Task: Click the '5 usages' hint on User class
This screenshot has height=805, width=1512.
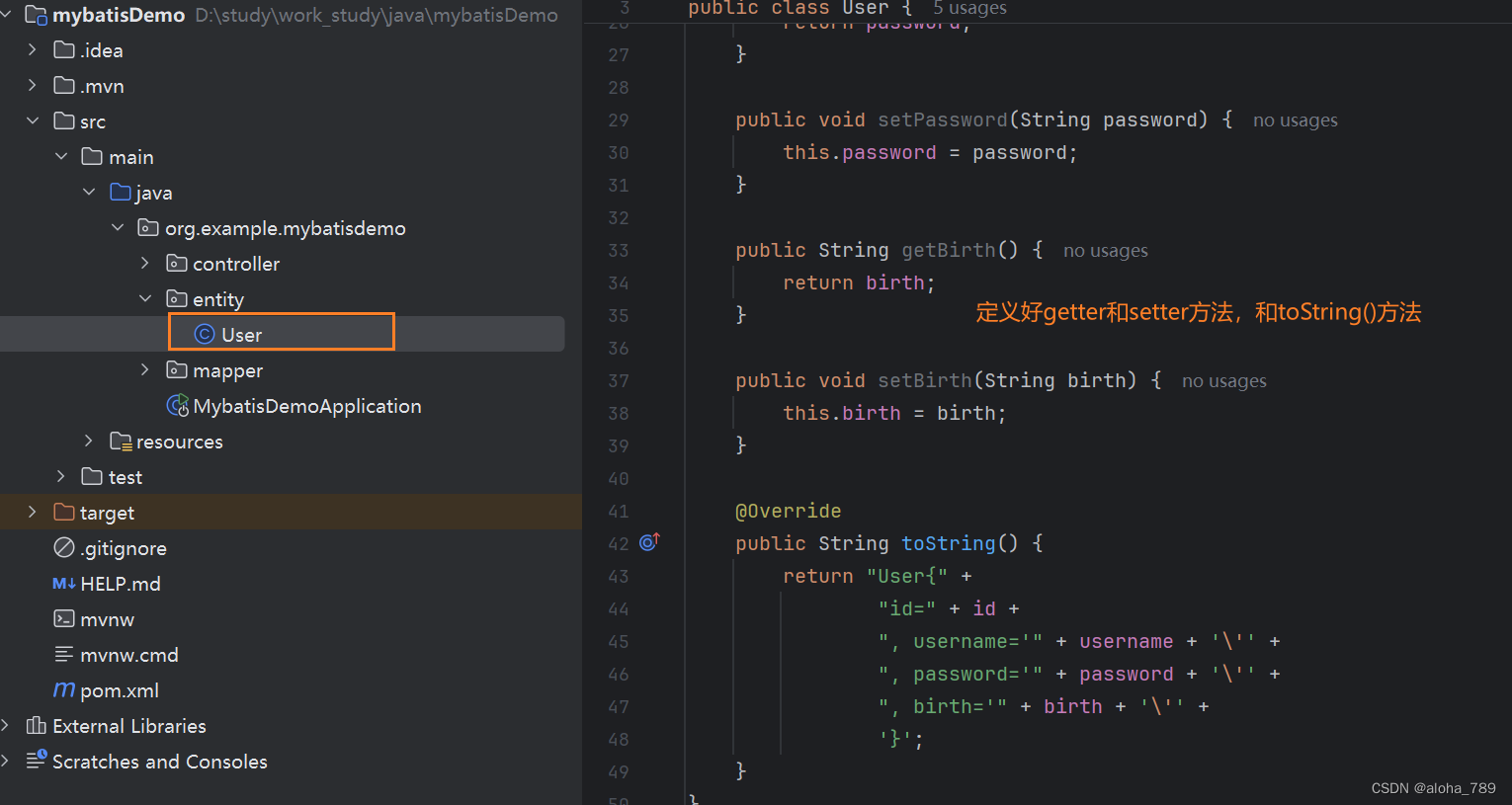Action: pos(969,8)
